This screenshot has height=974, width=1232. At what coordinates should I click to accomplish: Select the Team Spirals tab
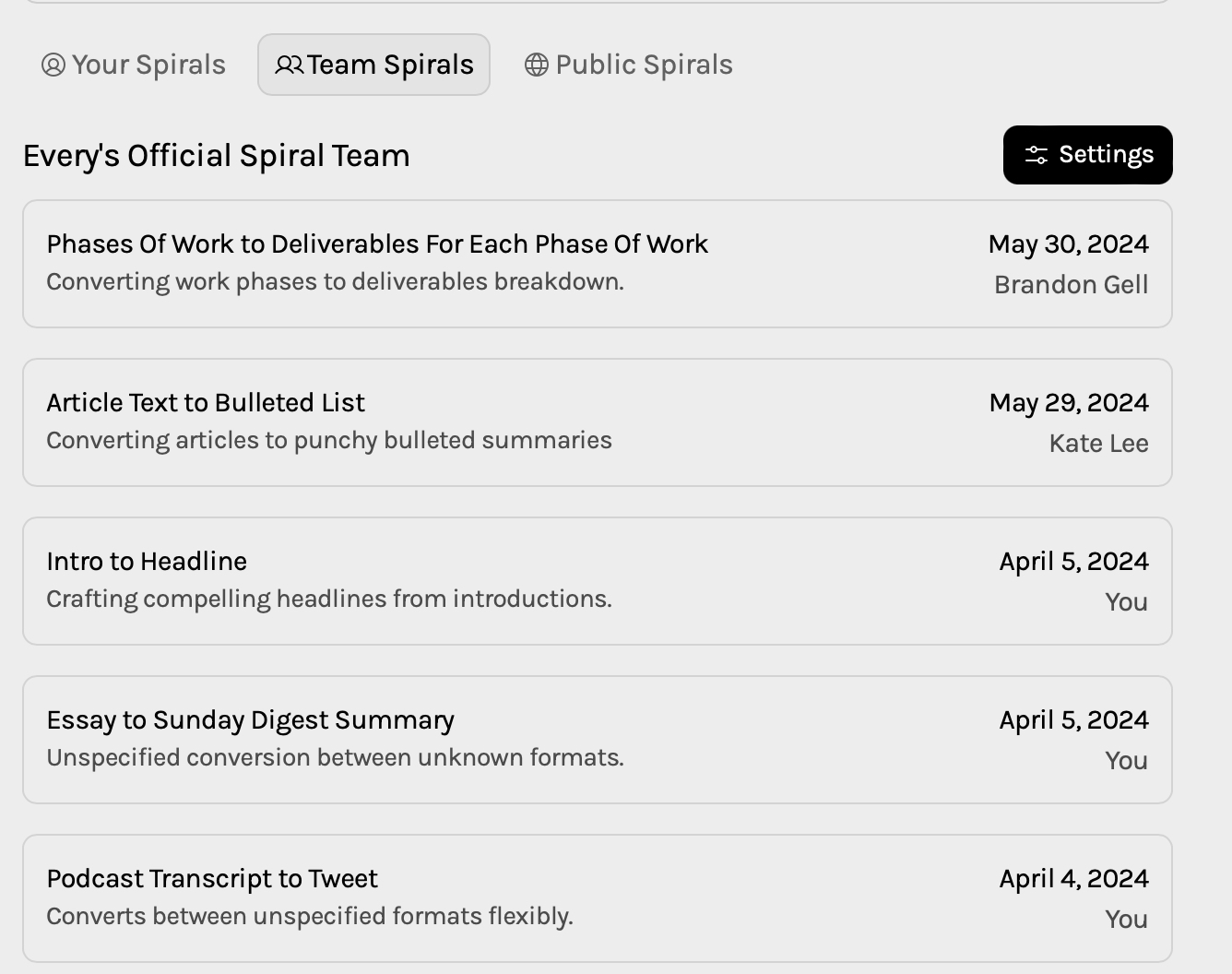click(373, 65)
